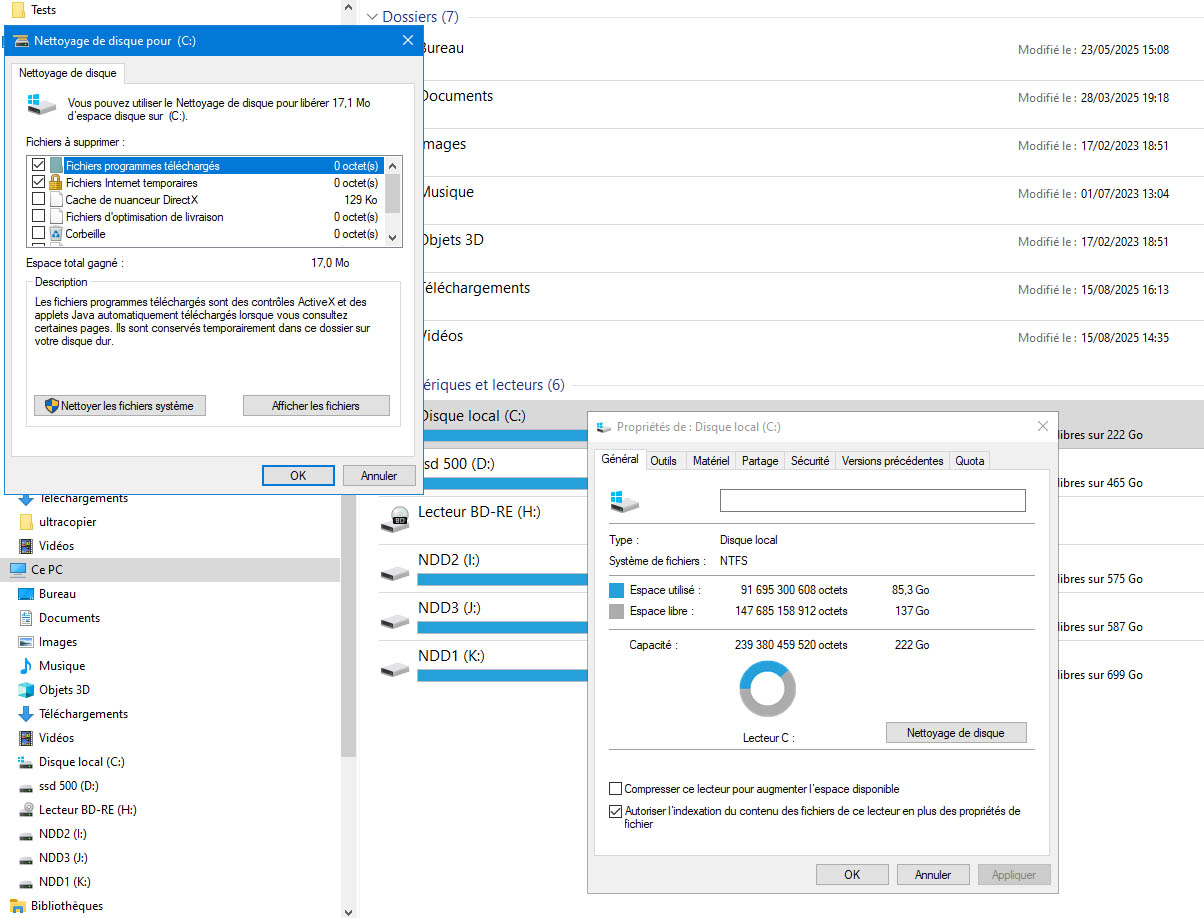Viewport: 1204px width, 918px height.
Task: Click the recycle bin icon beside Corbeille
Action: point(56,234)
